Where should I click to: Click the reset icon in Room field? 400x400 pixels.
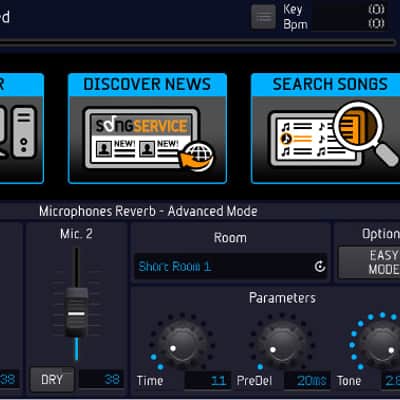tap(320, 266)
